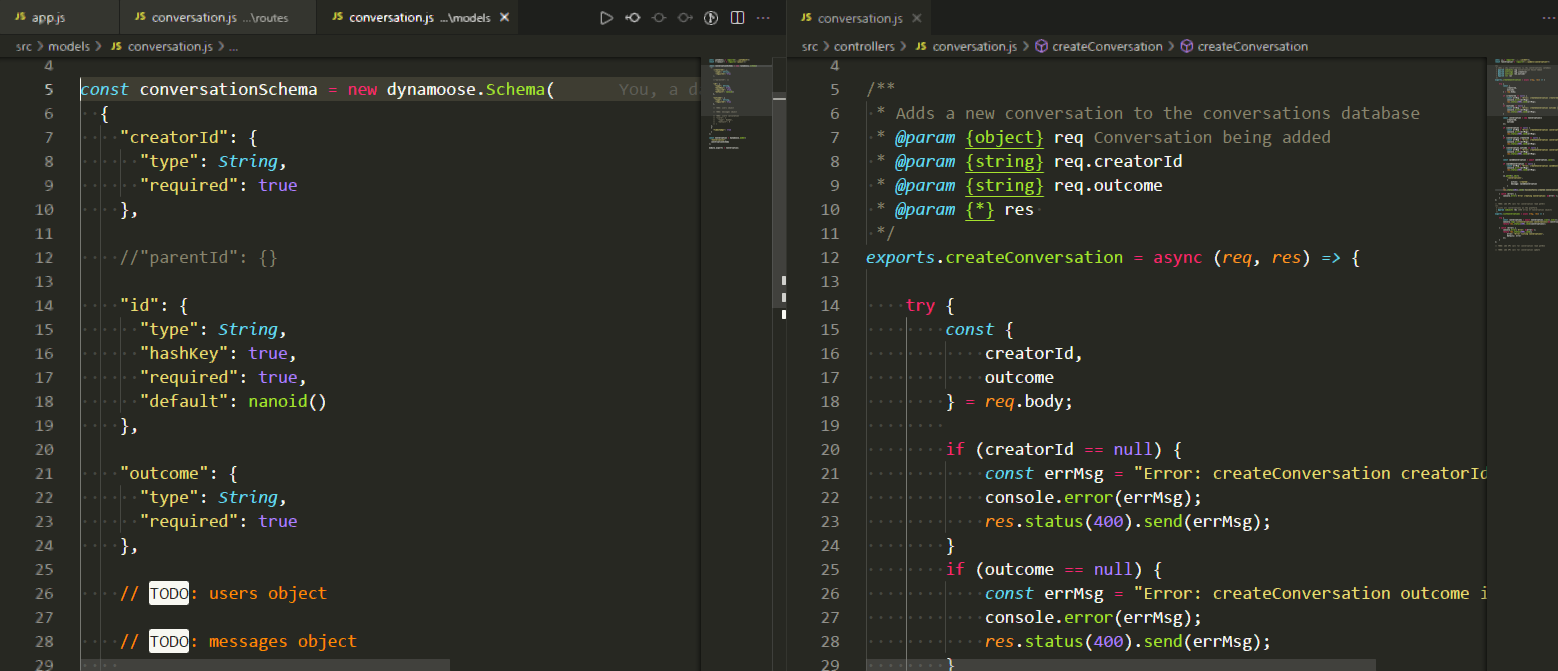Click the "hashKey" property
The width and height of the screenshot is (1558, 671).
(184, 353)
